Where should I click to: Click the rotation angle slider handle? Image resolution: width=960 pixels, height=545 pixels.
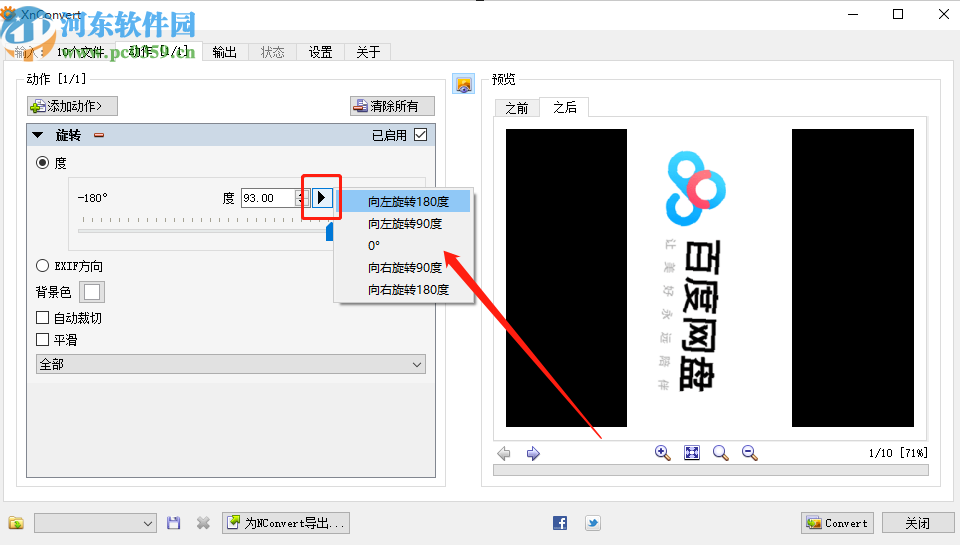(329, 231)
